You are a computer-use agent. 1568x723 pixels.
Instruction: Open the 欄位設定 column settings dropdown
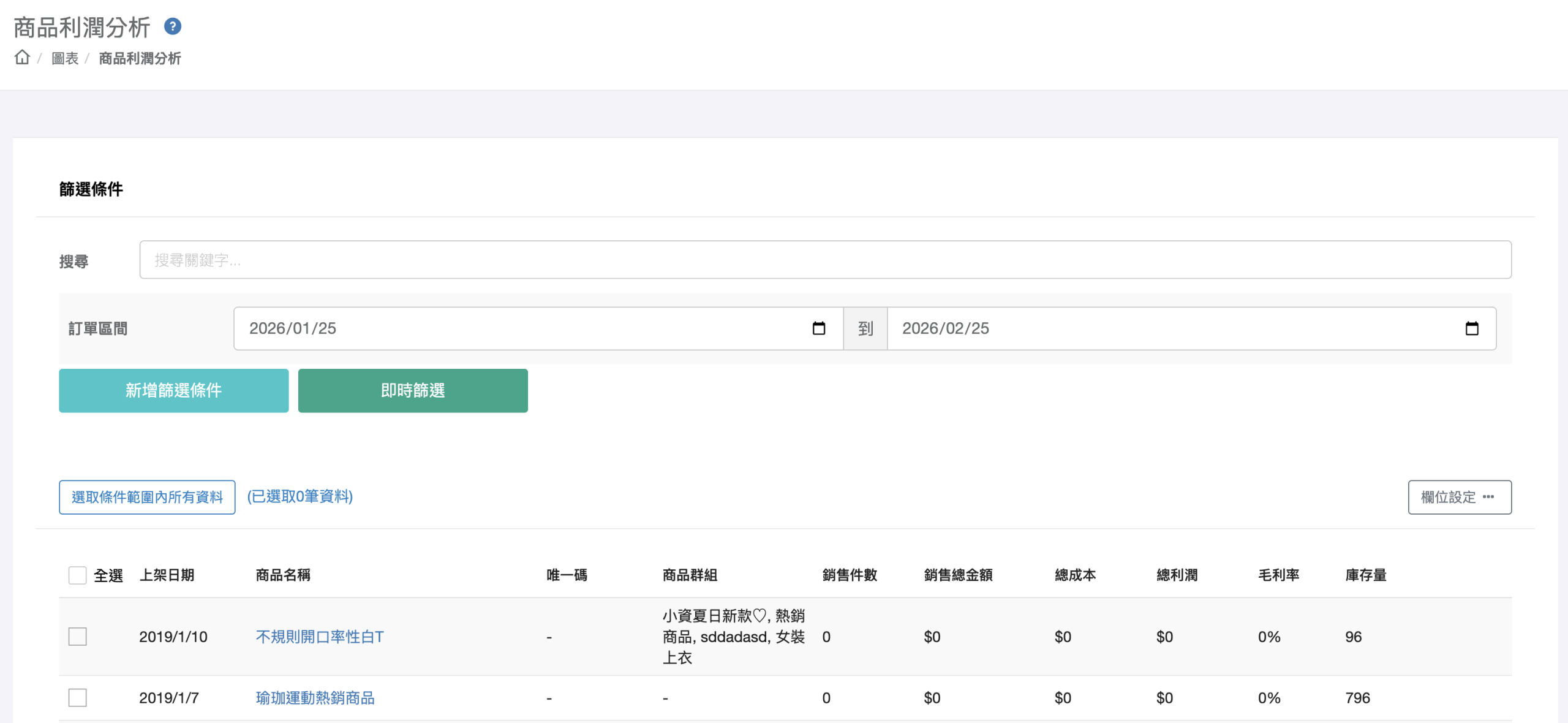point(1448,497)
